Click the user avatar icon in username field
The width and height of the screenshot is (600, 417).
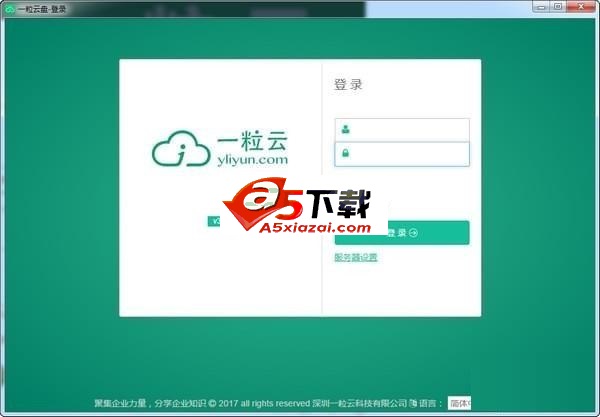click(x=346, y=129)
